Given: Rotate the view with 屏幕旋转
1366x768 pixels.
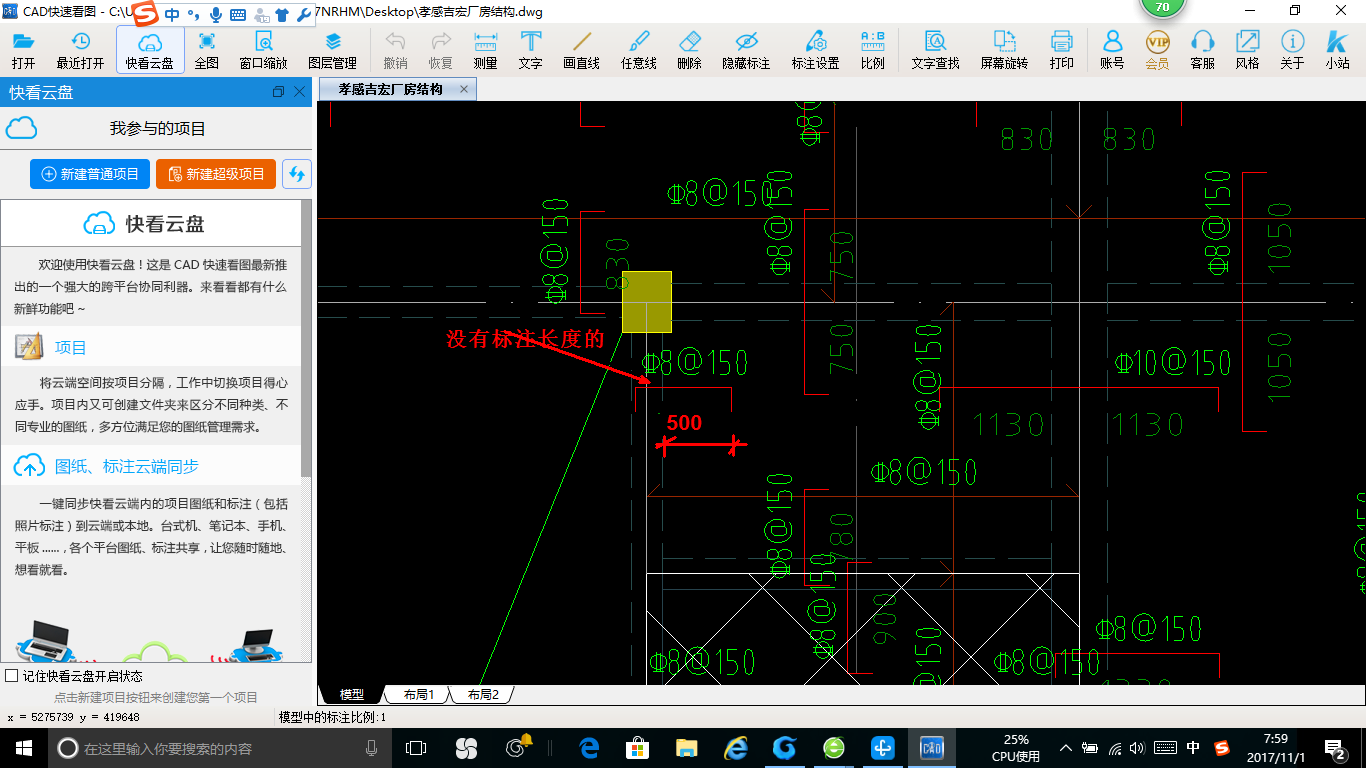Looking at the screenshot, I should [1004, 50].
